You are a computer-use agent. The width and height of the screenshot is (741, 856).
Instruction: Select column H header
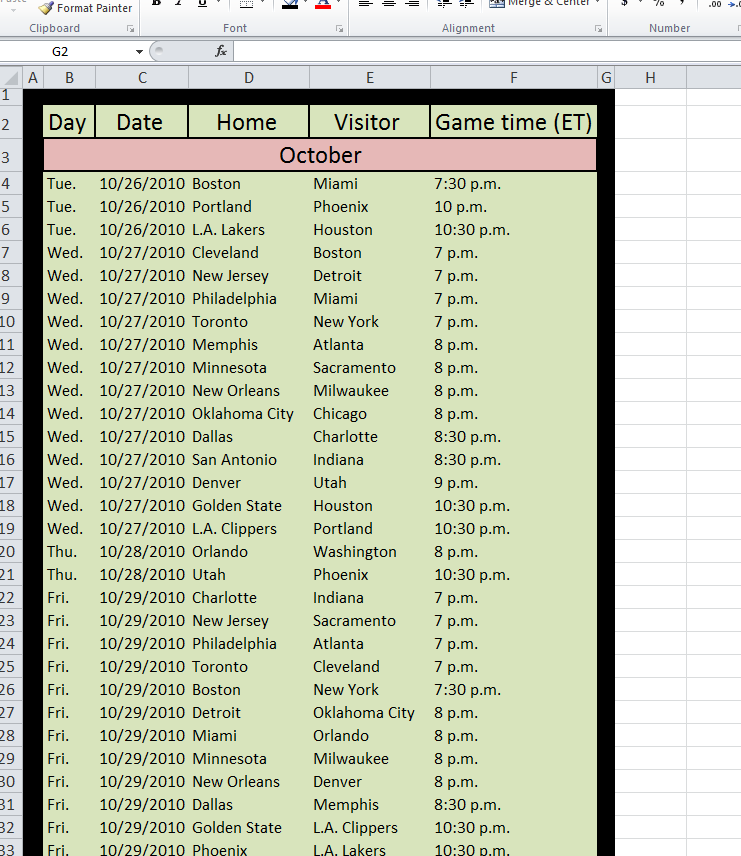(650, 78)
